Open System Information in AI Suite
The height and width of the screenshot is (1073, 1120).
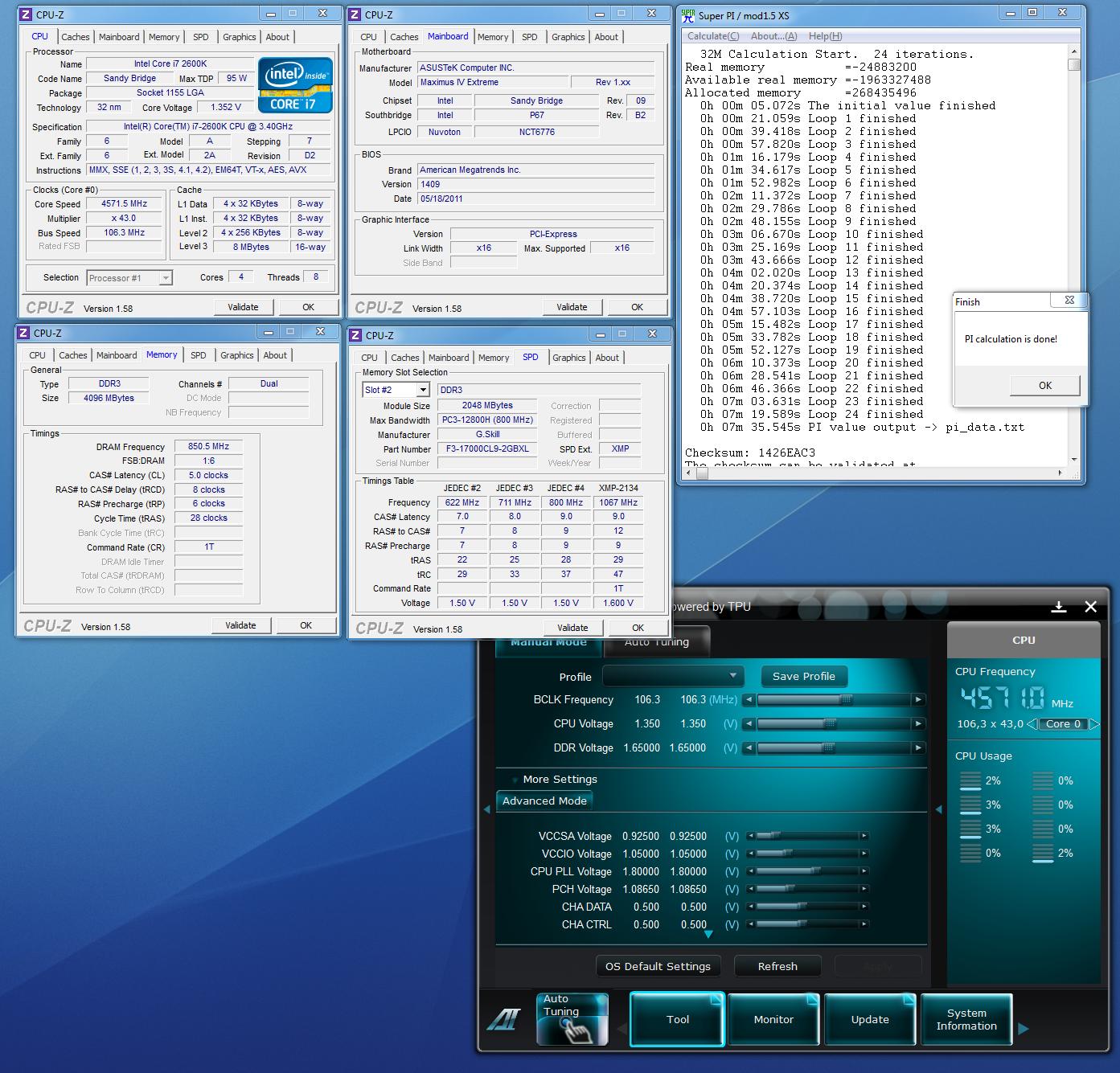966,1019
